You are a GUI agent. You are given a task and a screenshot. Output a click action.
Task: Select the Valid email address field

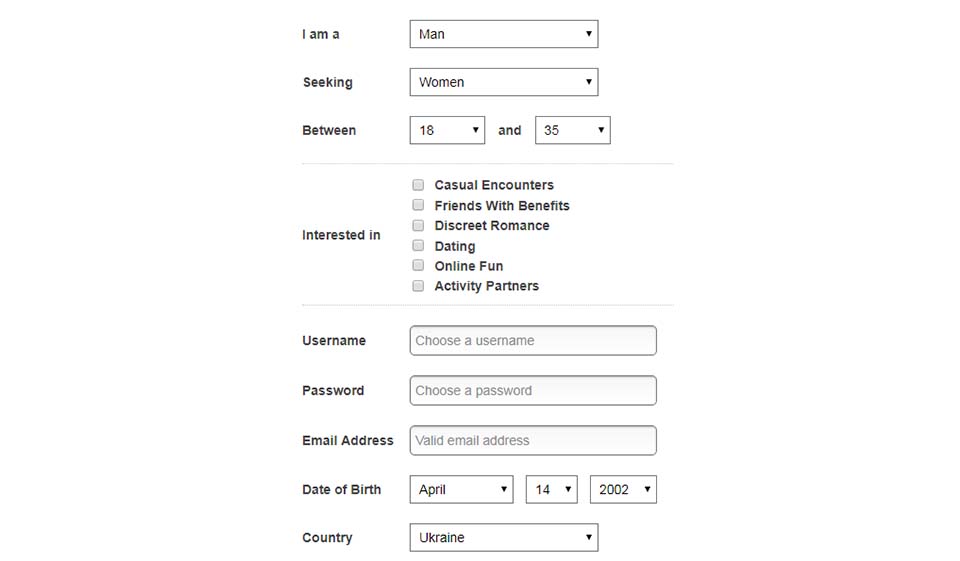tap(533, 440)
